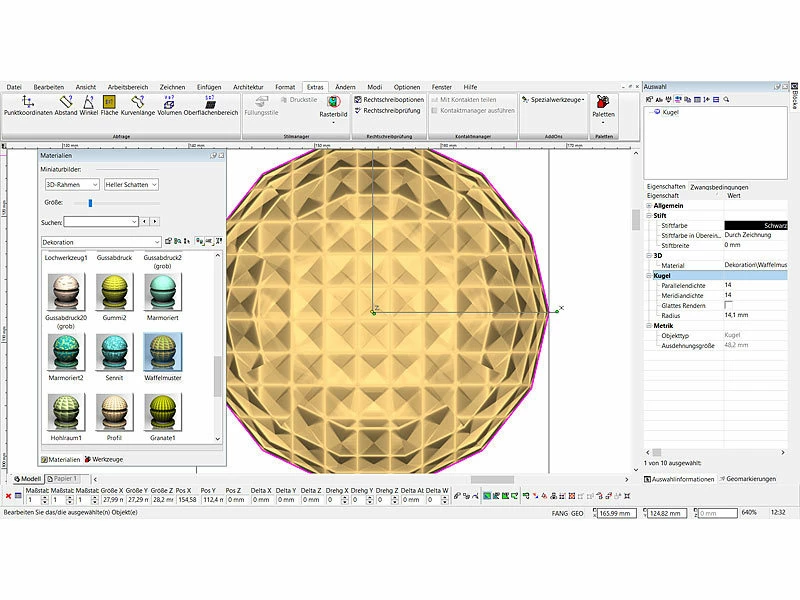This screenshot has height=600, width=800.
Task: Open the 3D-Rahmen dropdown
Action: pos(71,185)
